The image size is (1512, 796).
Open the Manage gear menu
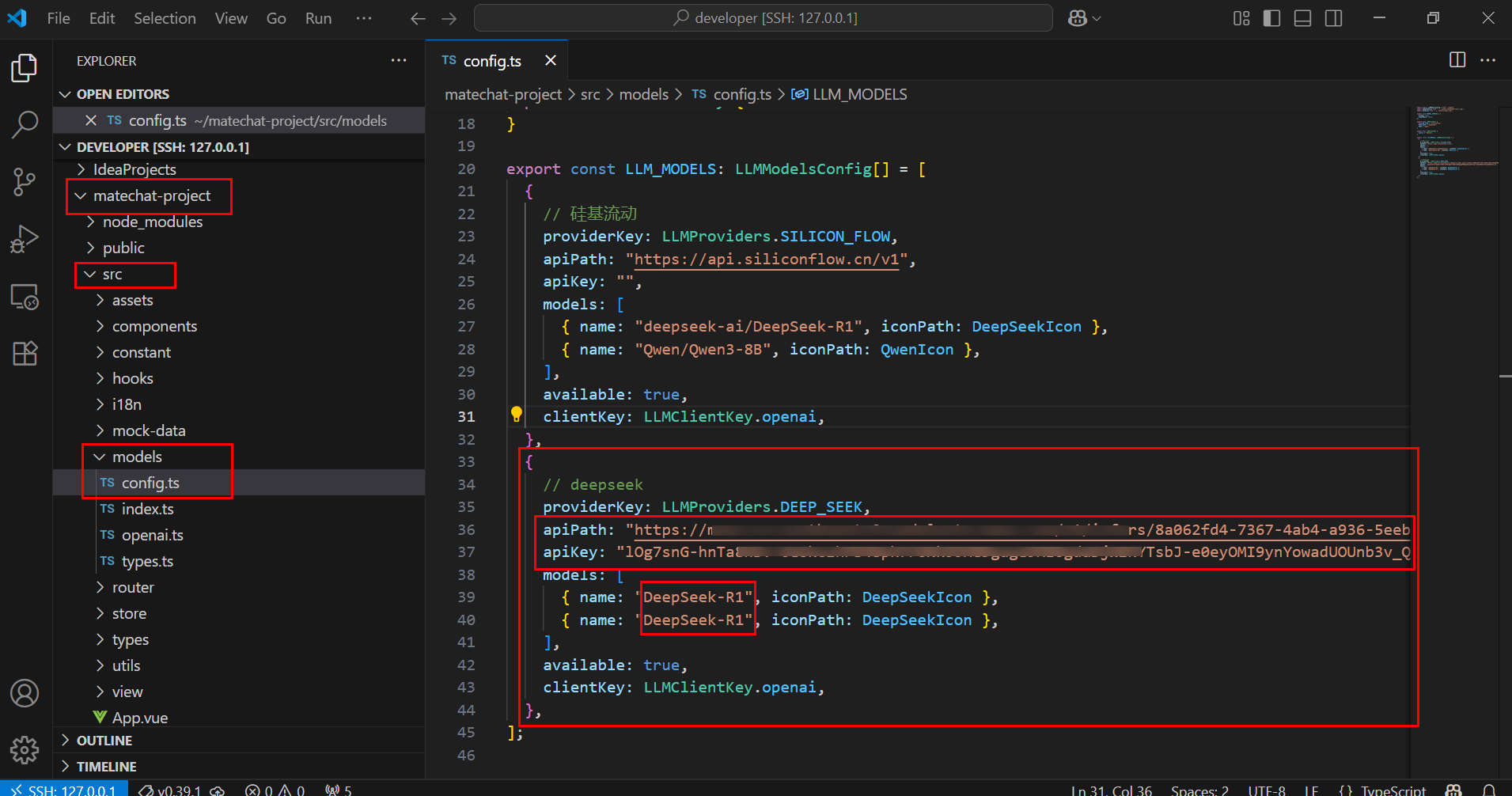pos(25,749)
